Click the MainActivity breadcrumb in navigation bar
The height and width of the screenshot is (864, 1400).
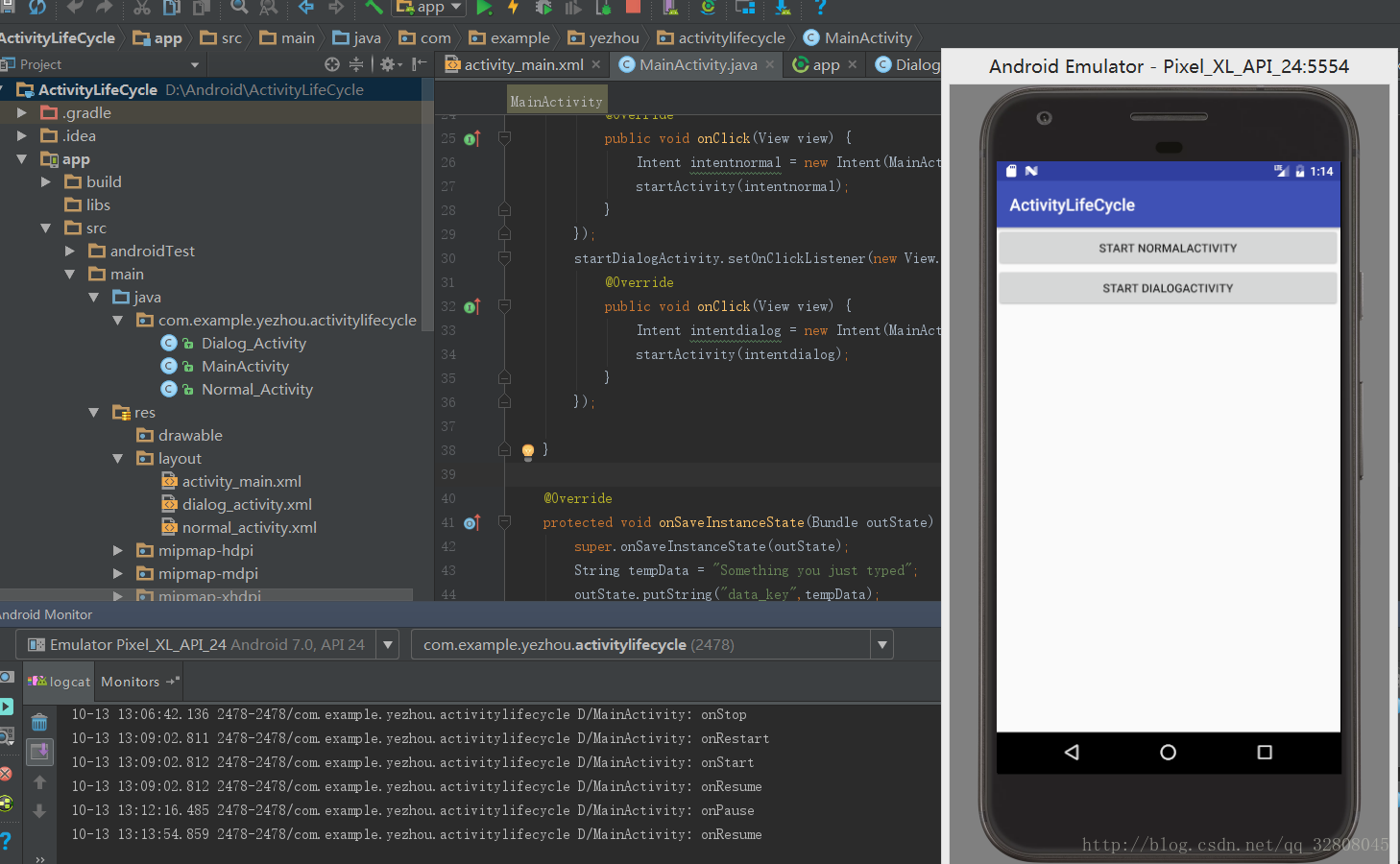pos(857,37)
